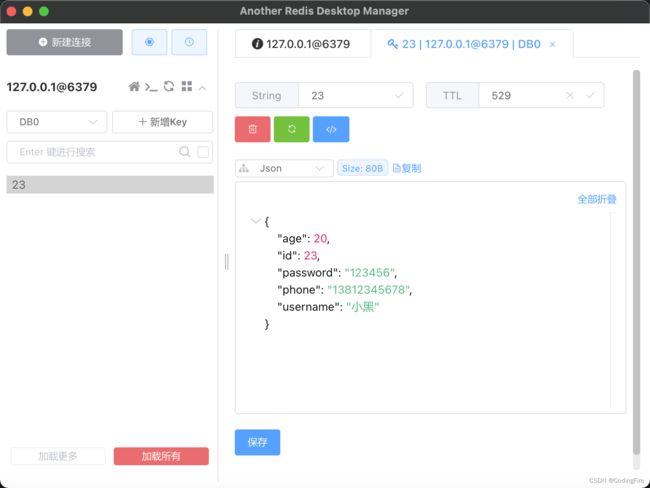650x488 pixels.
Task: Clear TTL with the X icon
Action: coord(570,95)
